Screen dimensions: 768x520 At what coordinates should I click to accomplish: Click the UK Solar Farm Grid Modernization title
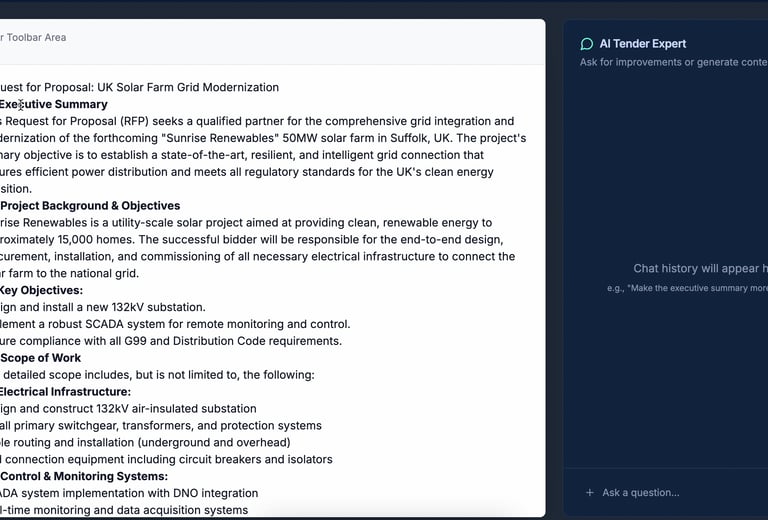pos(140,87)
